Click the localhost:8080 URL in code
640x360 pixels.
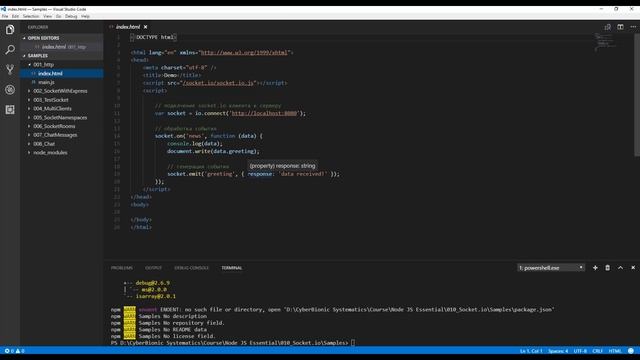coord(264,113)
